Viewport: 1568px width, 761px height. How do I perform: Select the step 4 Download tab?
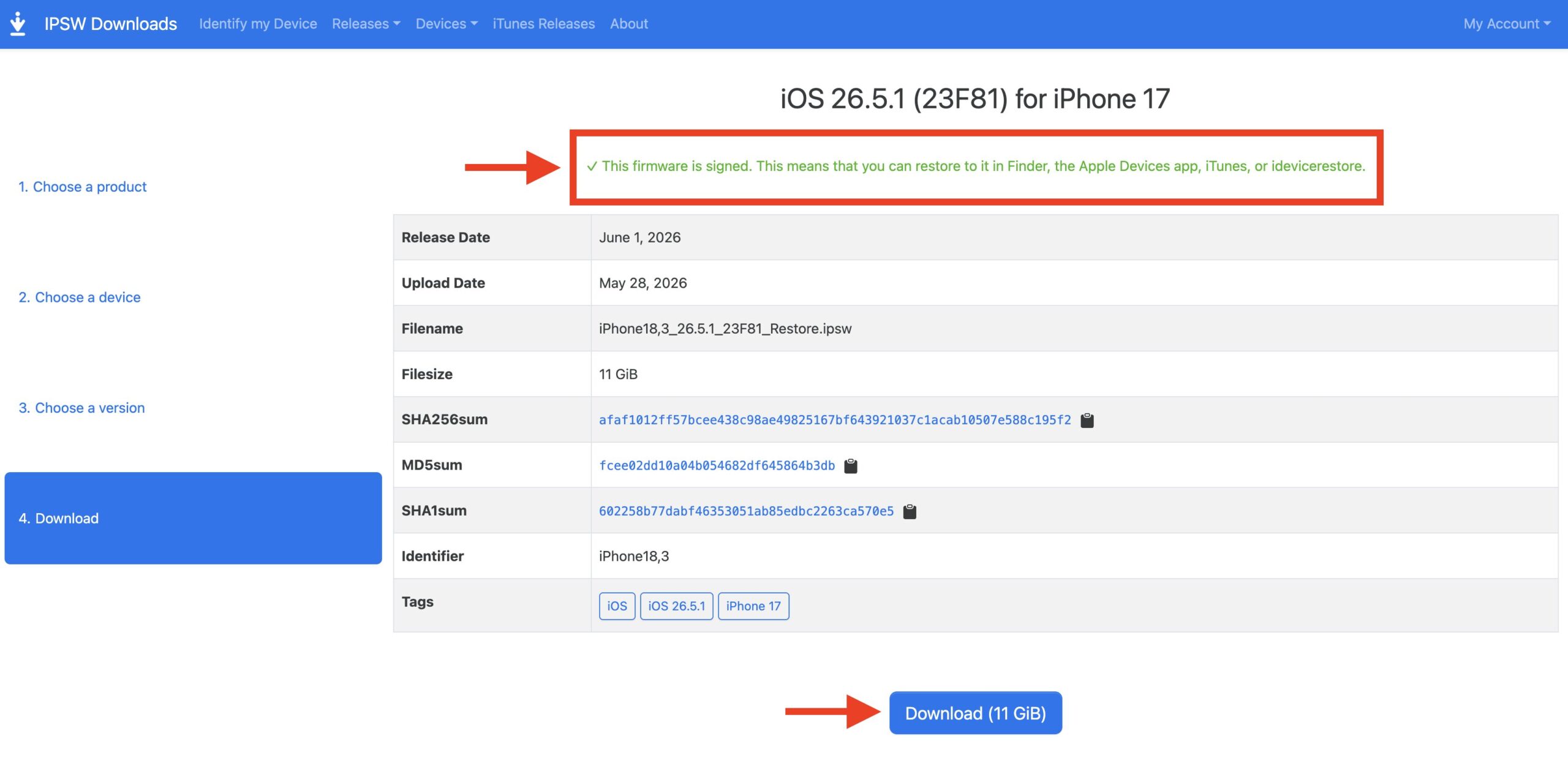193,518
